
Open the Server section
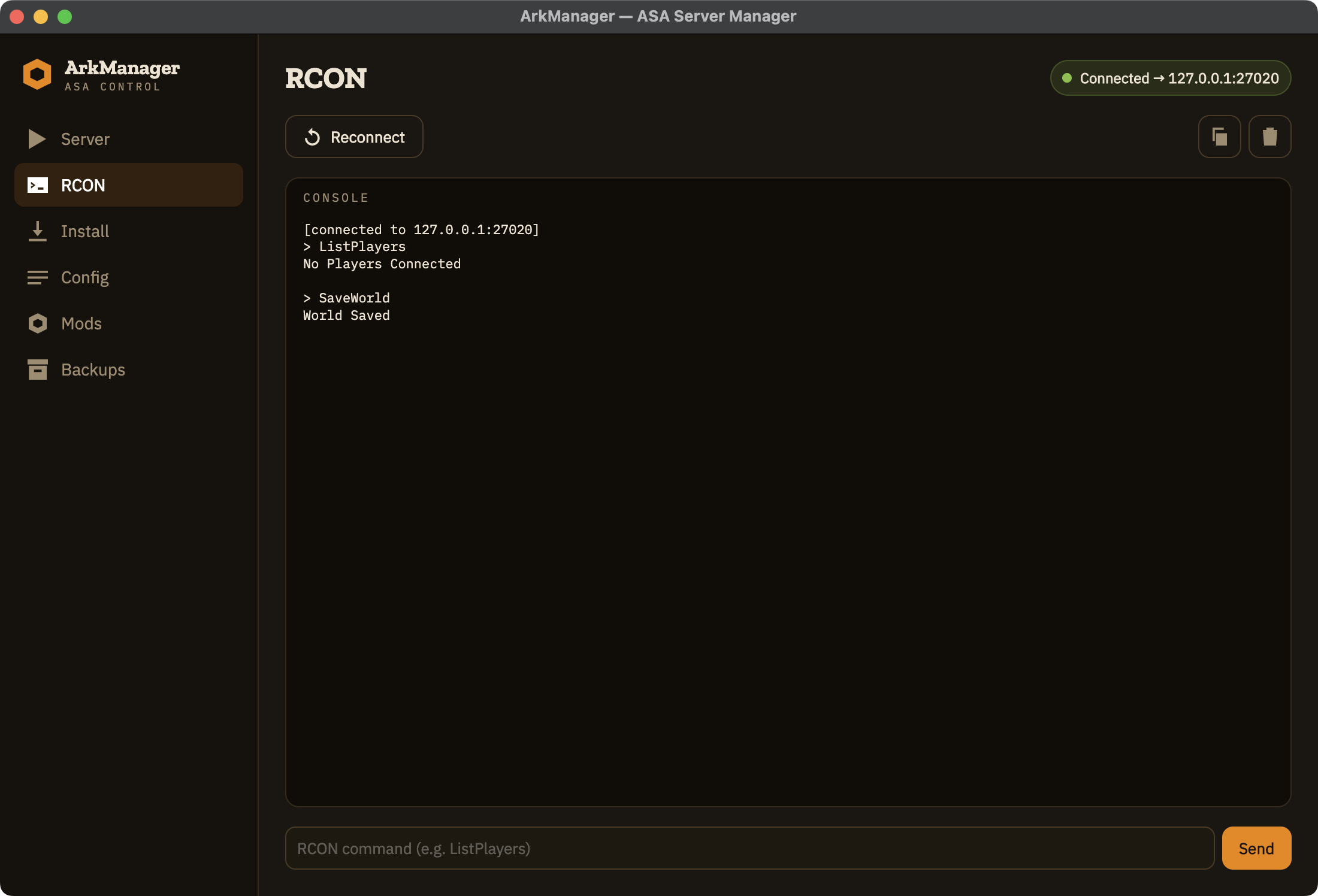pyautogui.click(x=129, y=139)
